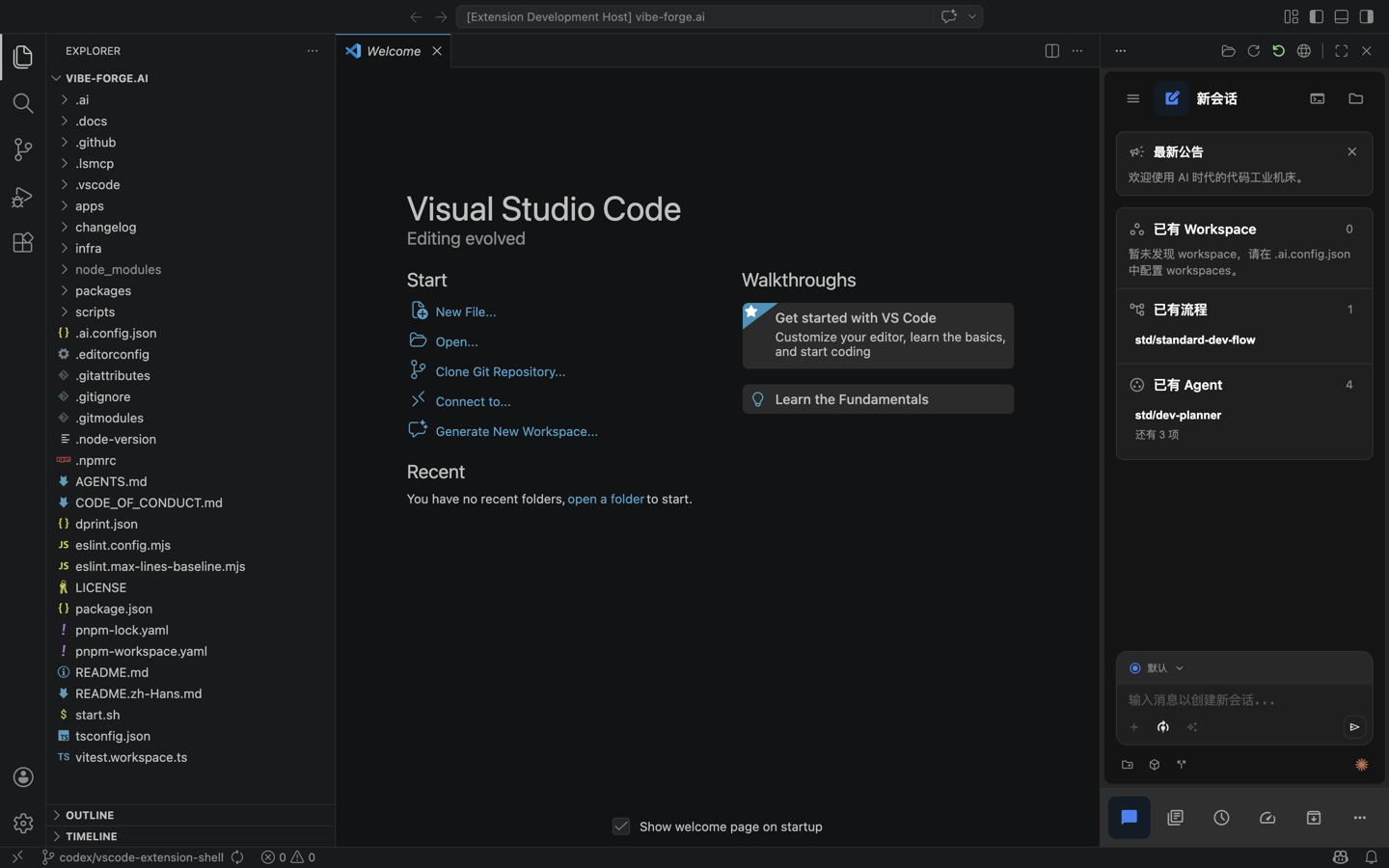Click the Clone Git Repository... link

(x=501, y=372)
